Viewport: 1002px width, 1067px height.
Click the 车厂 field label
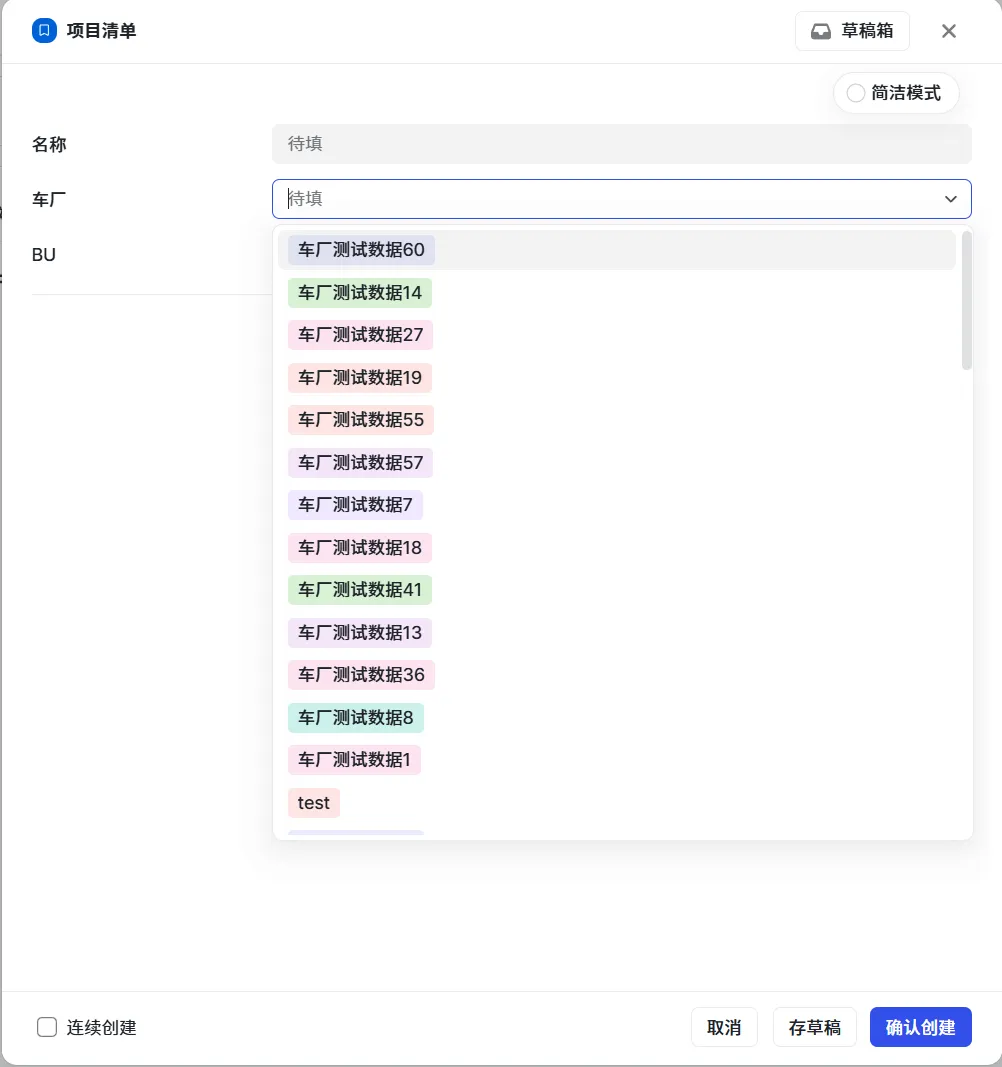(x=49, y=199)
